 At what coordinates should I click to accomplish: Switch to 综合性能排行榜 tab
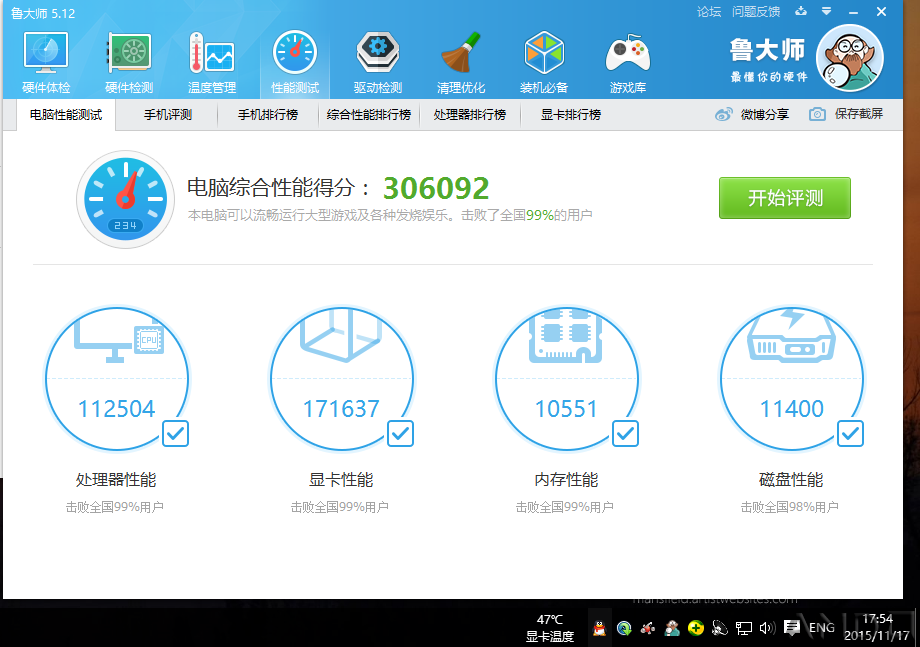tap(368, 115)
